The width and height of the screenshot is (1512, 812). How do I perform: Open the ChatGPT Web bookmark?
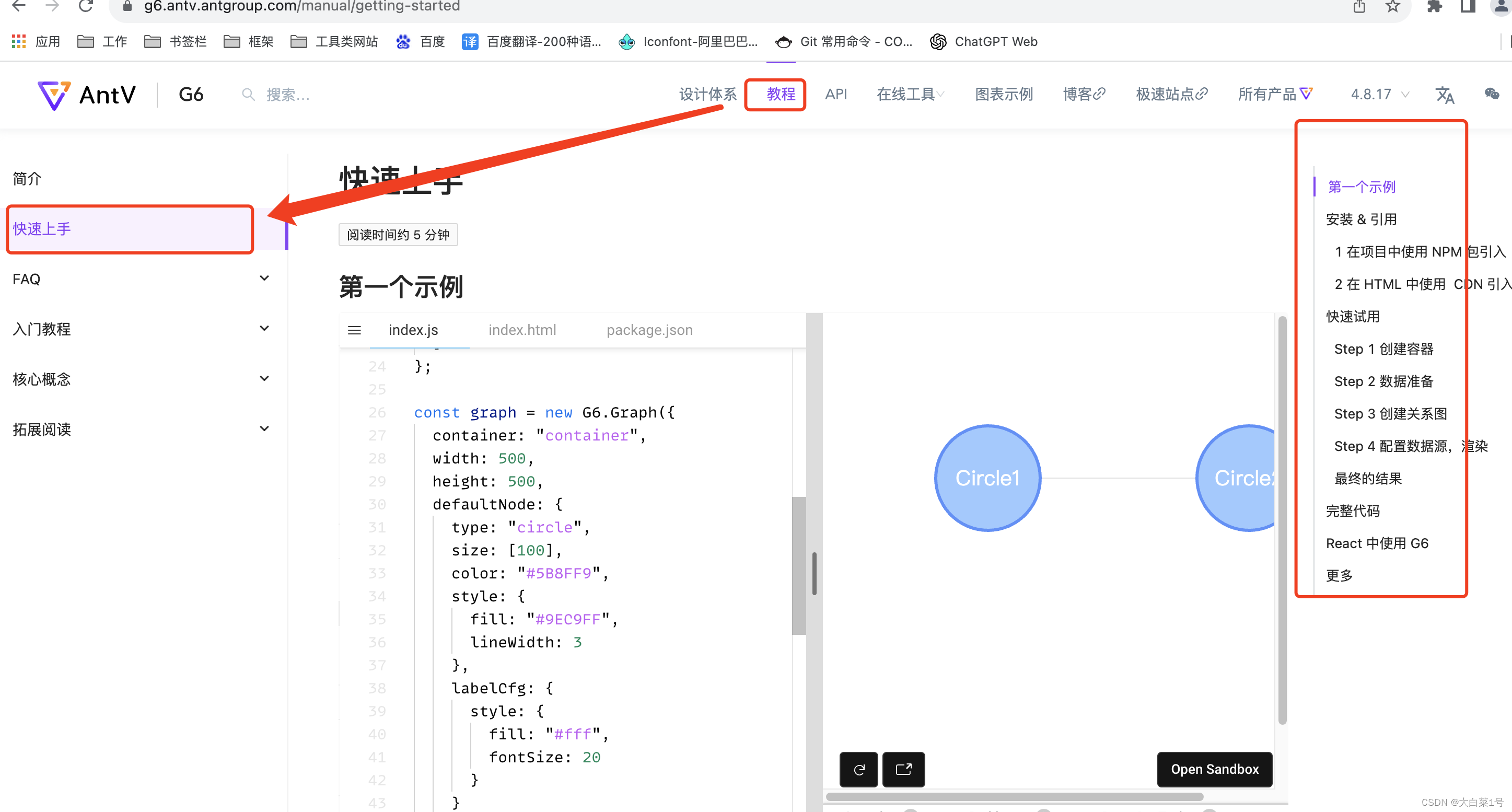coord(984,42)
